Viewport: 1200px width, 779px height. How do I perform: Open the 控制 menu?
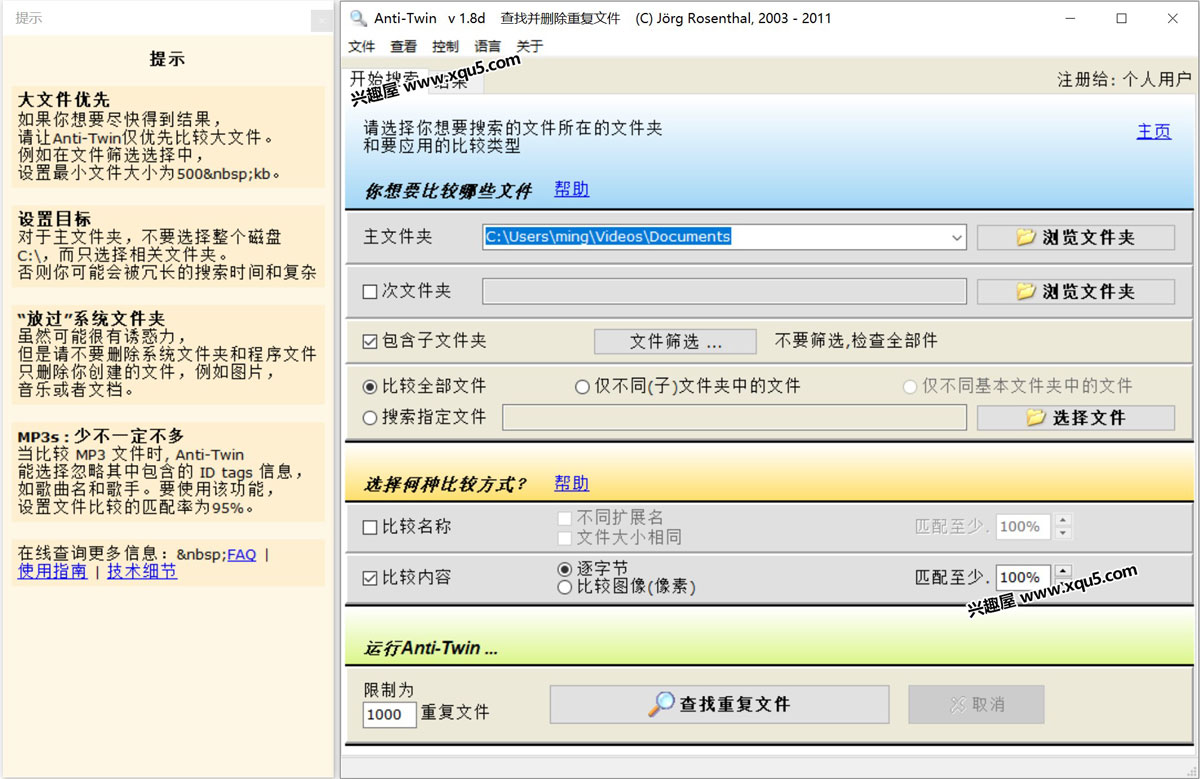coord(445,46)
